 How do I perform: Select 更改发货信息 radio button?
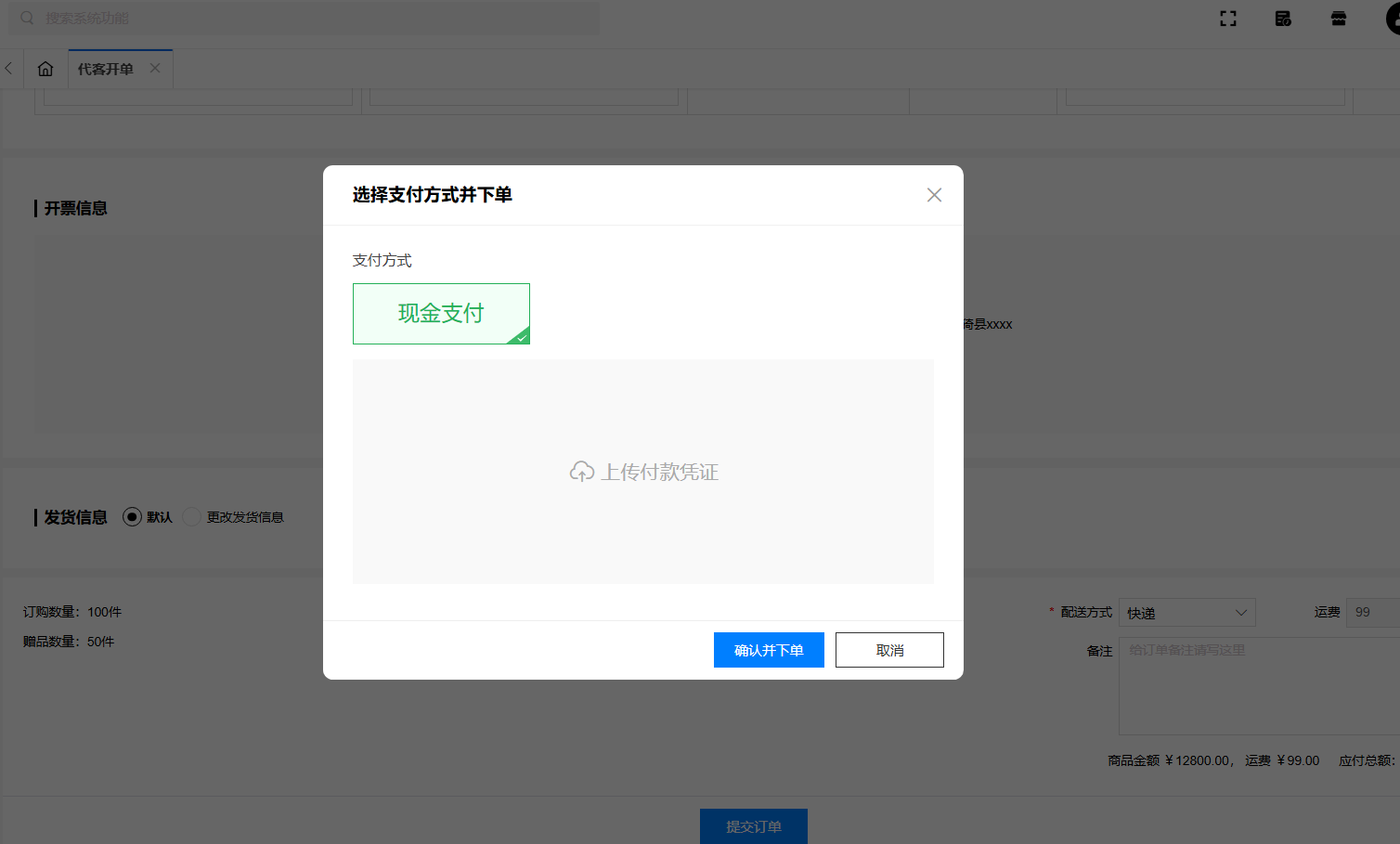click(191, 517)
